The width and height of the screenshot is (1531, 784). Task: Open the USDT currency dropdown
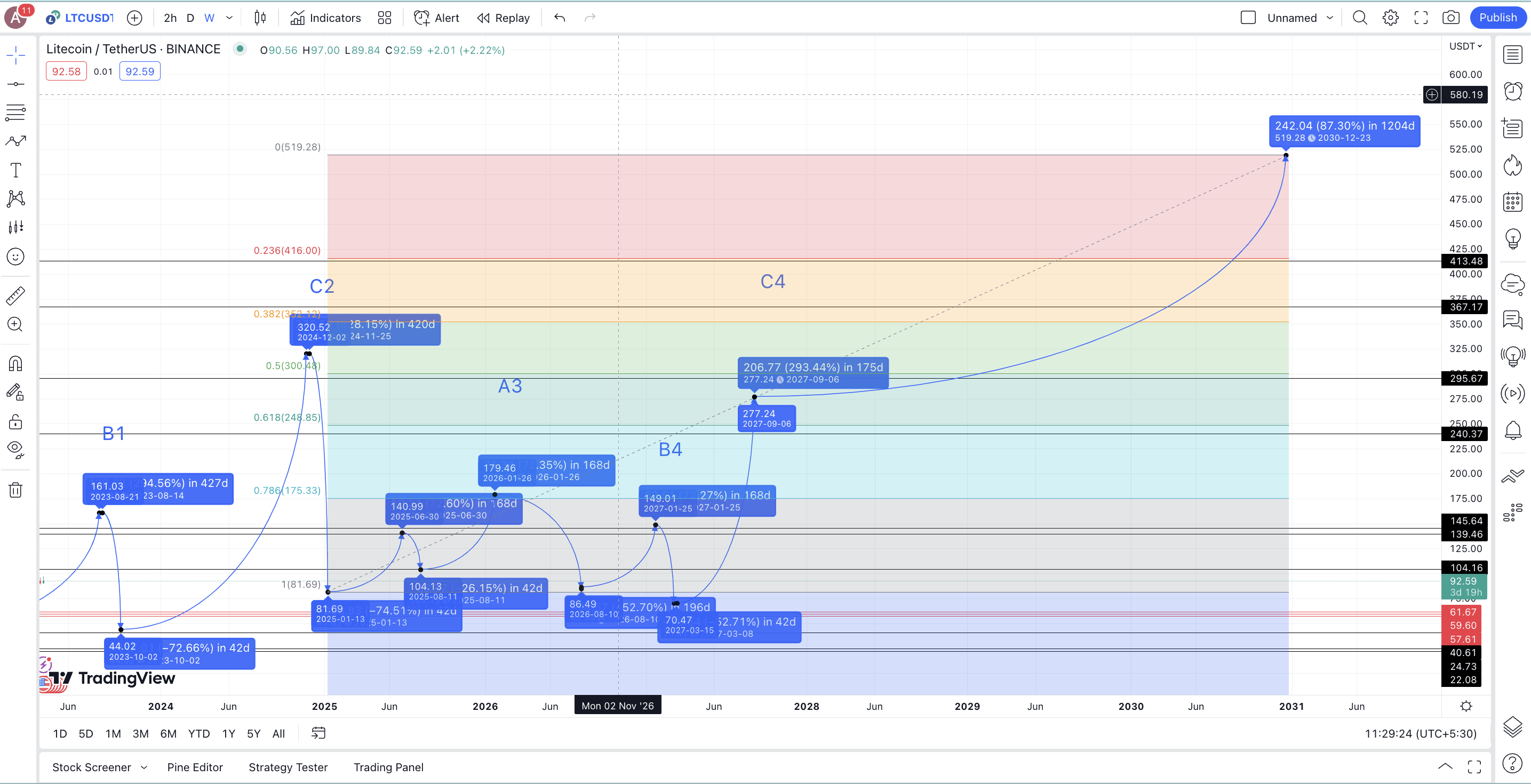[x=1465, y=46]
